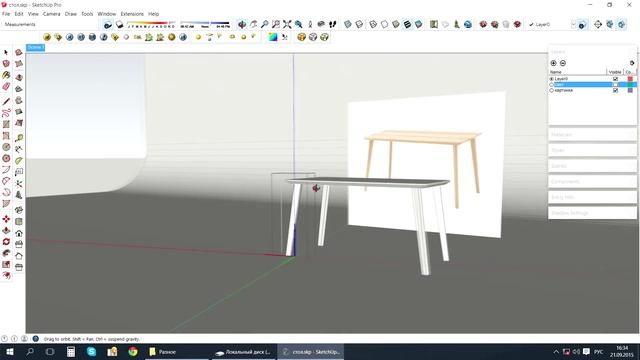Click the картинка layer color swatch
This screenshot has height=360, width=640.
(630, 90)
